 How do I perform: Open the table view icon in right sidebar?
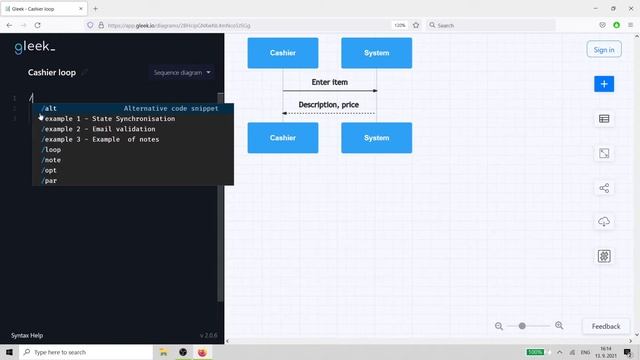click(604, 119)
